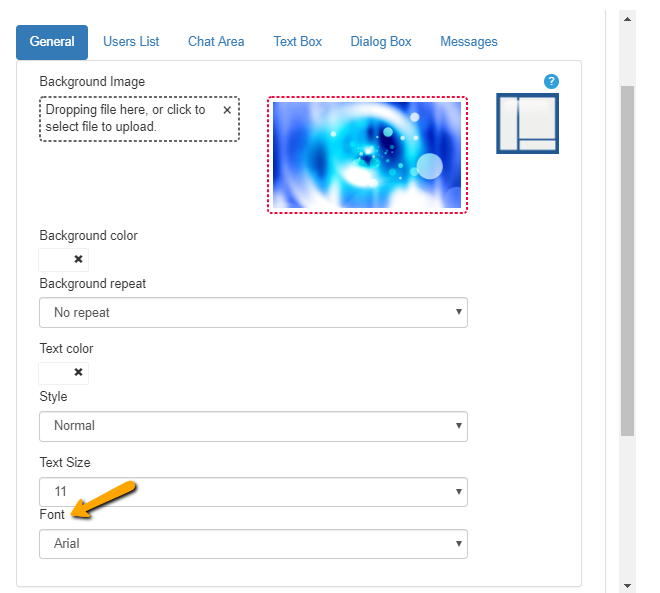Open the Chat Area tab
This screenshot has width=660, height=593.
216,42
